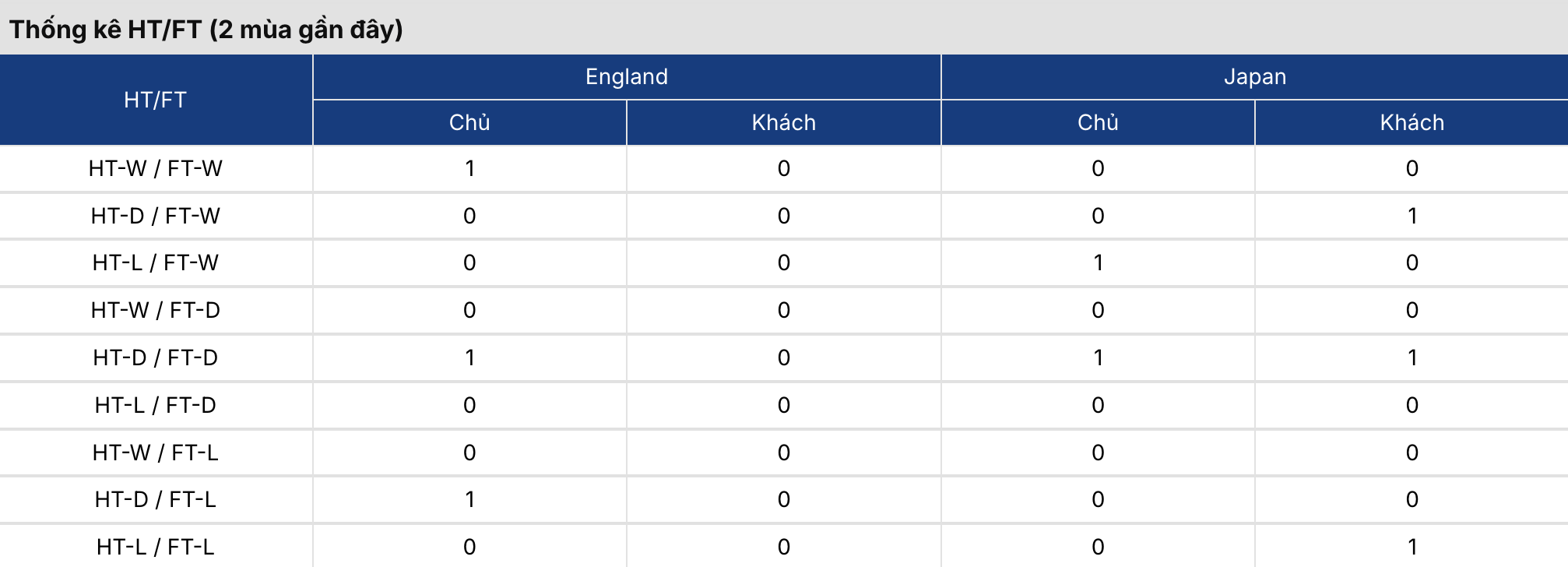Click the Thống kê HT/FT section title
1568x567 pixels.
tap(206, 30)
